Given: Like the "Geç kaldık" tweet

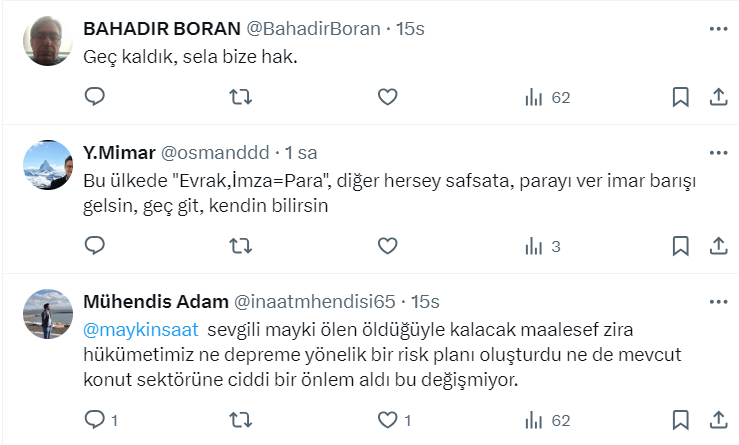Looking at the screenshot, I should 387,97.
